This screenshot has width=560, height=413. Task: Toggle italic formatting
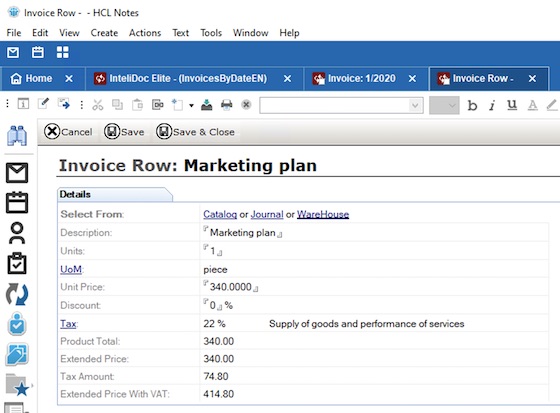[x=492, y=105]
